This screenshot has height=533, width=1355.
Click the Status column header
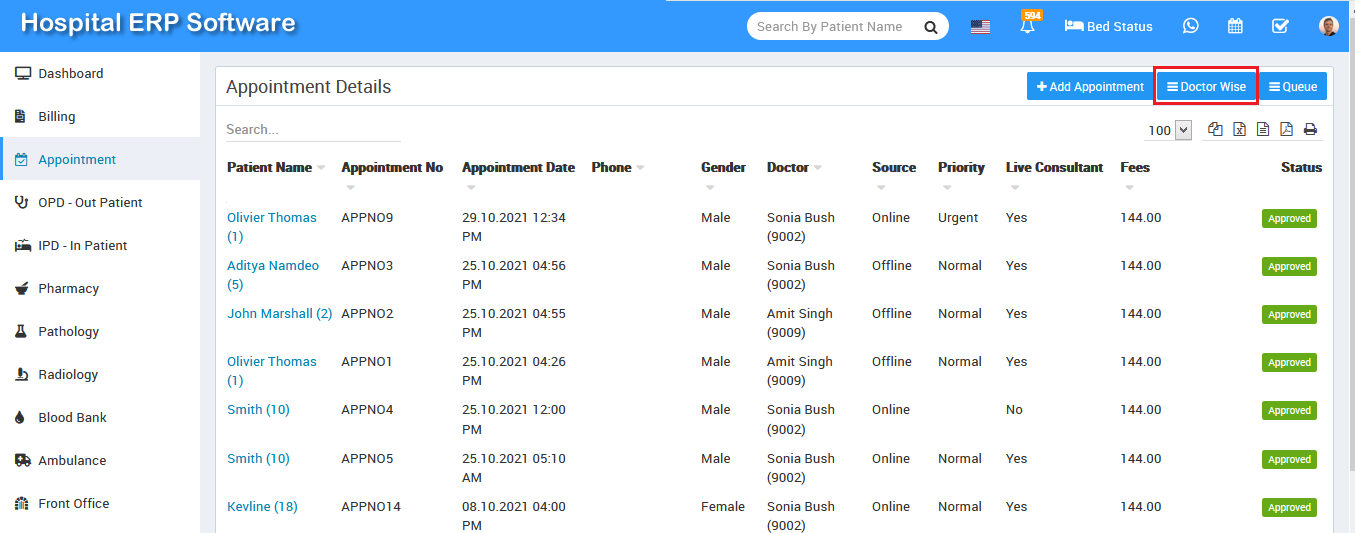point(1301,167)
